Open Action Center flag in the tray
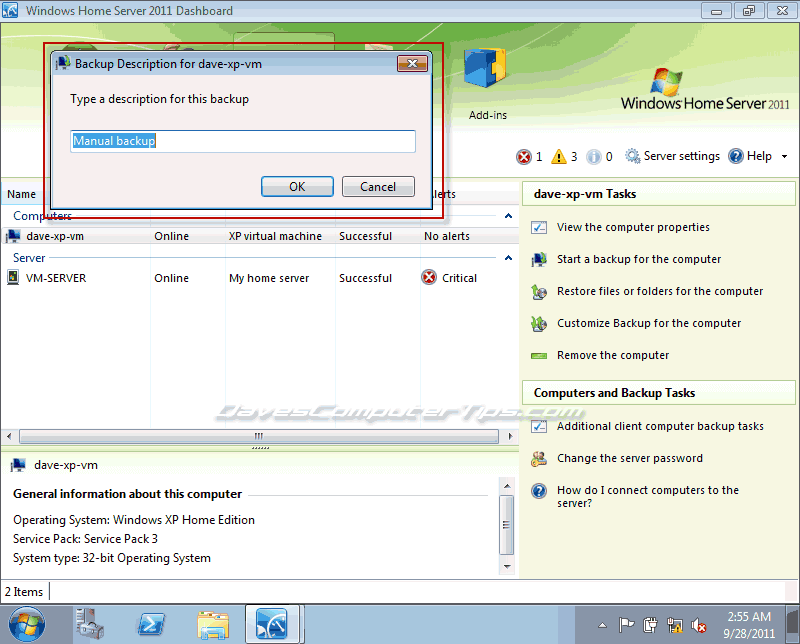 pos(627,625)
